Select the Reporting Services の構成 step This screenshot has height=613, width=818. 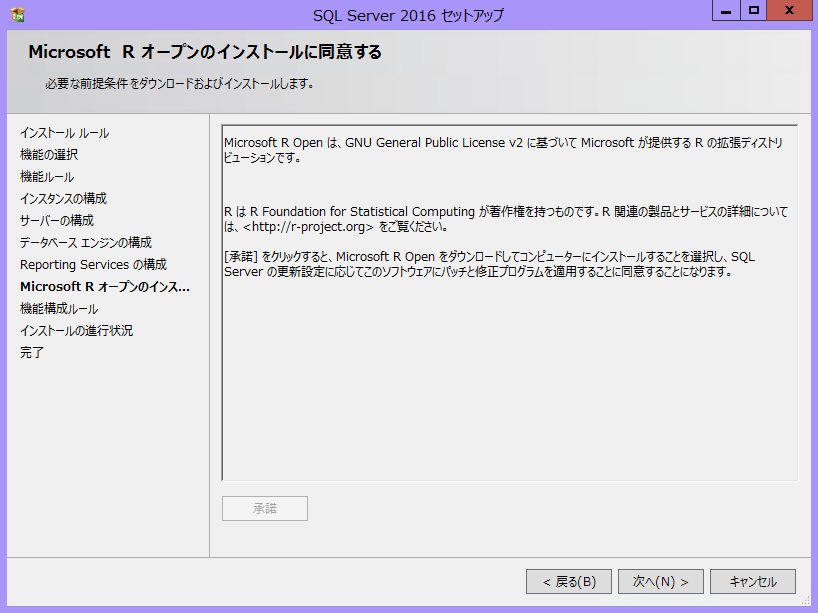(93, 265)
